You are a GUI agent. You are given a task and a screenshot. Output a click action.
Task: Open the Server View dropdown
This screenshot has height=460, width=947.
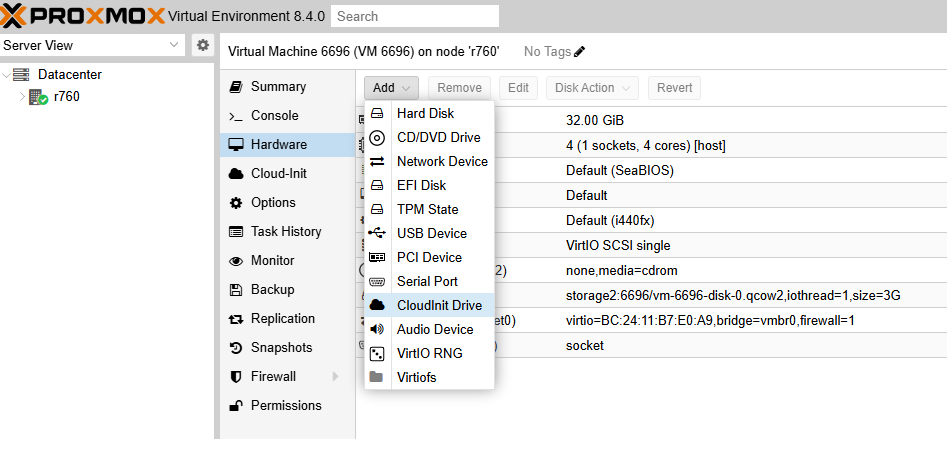click(x=92, y=45)
